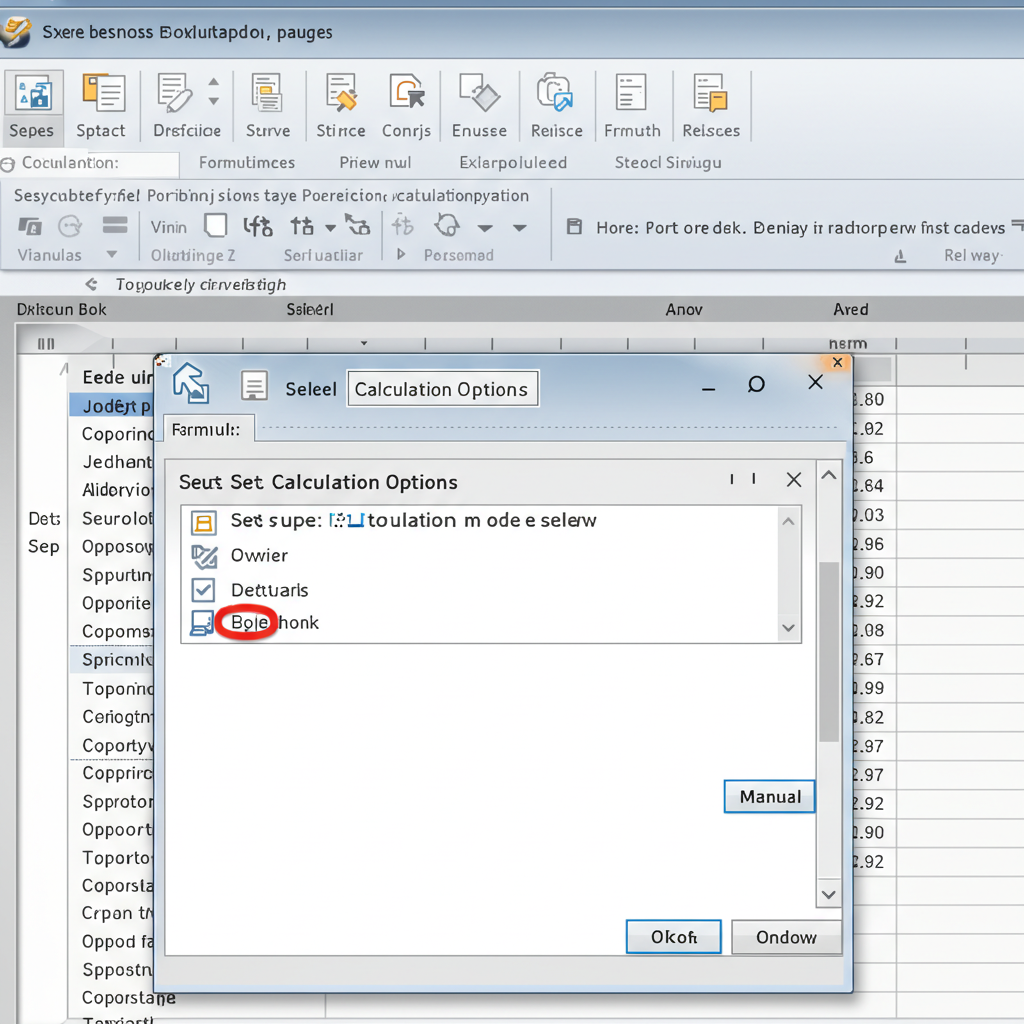
Task: Close the Set Calculation Options panel
Action: (793, 480)
